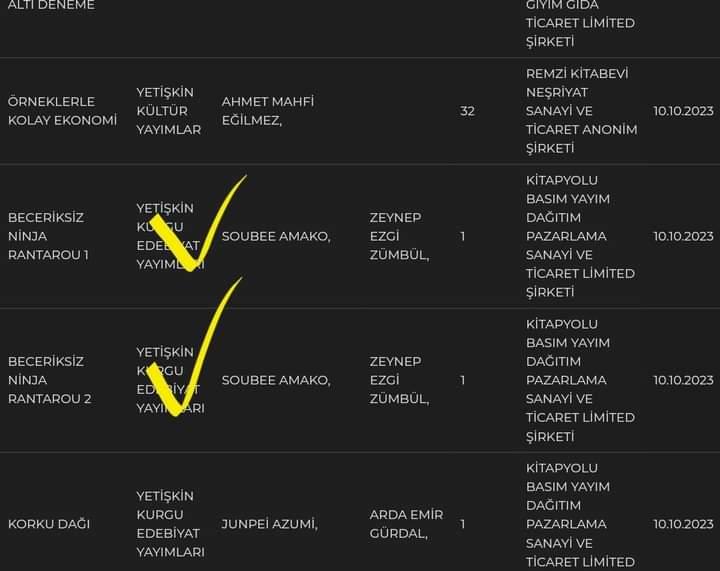Image resolution: width=720 pixels, height=571 pixels.
Task: Click ZEYNEP EZGİ ZÜMBÜL in Rantarou 2 row
Action: click(399, 380)
